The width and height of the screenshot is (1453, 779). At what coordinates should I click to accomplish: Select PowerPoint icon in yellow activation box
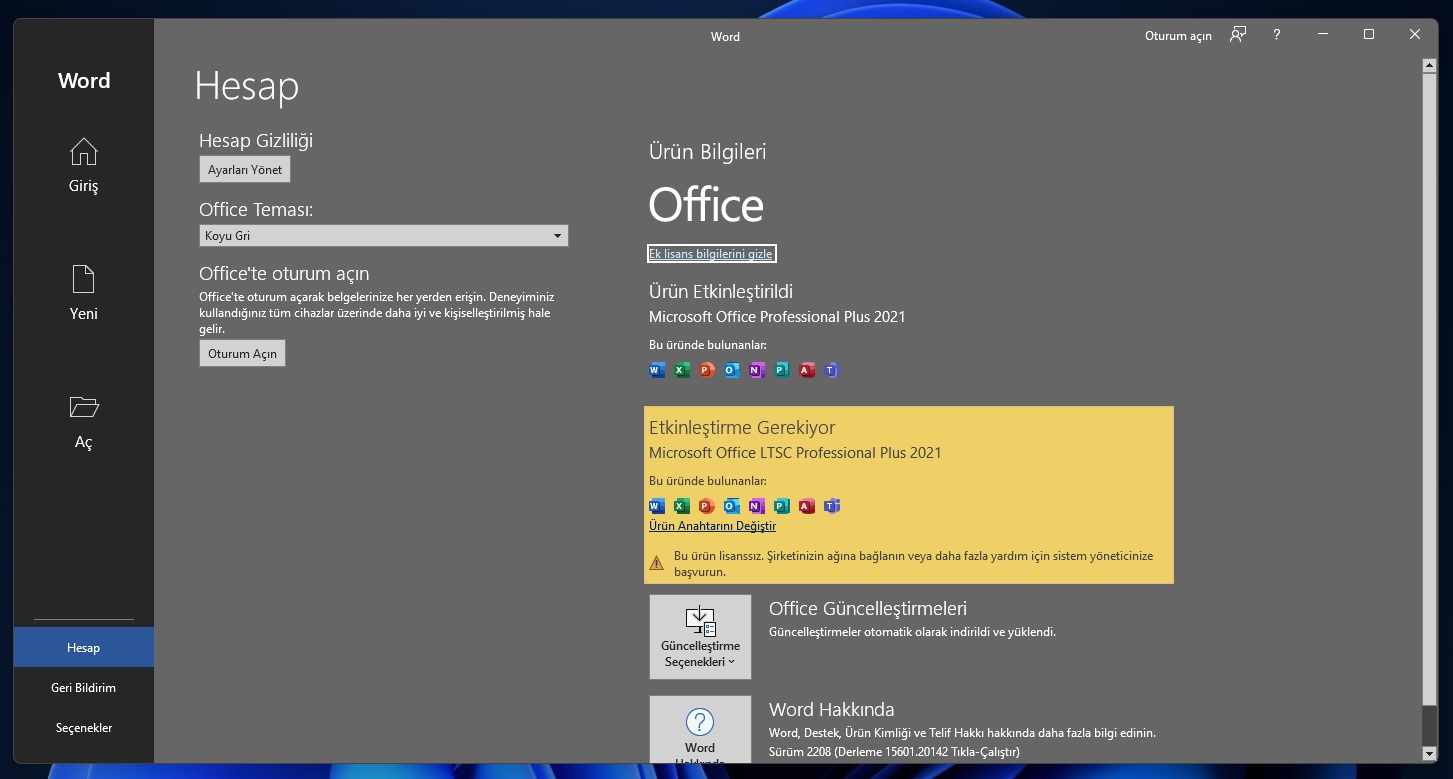[x=707, y=506]
